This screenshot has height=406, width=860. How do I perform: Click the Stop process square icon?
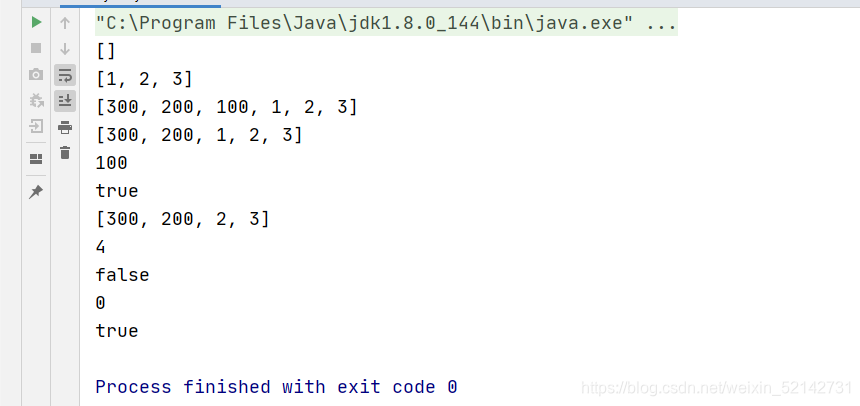36,48
